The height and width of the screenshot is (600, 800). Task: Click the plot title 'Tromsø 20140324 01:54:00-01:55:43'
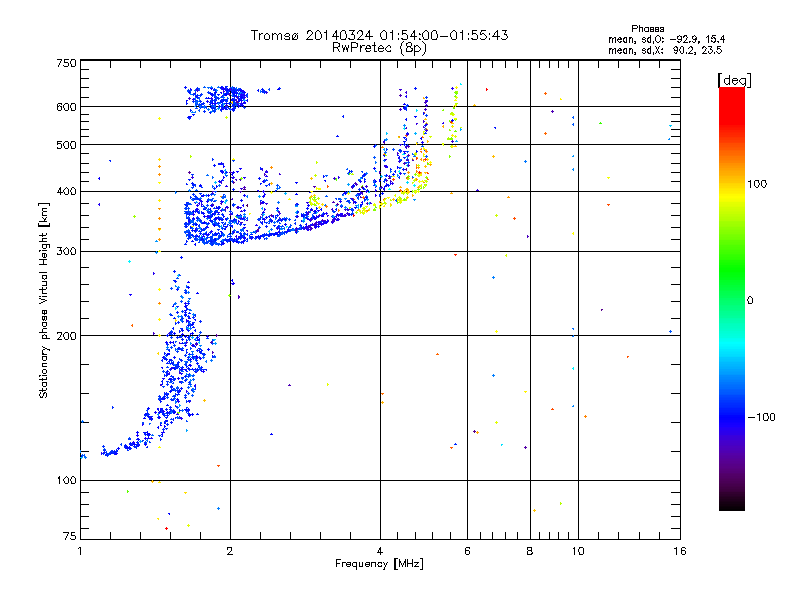pyautogui.click(x=379, y=35)
